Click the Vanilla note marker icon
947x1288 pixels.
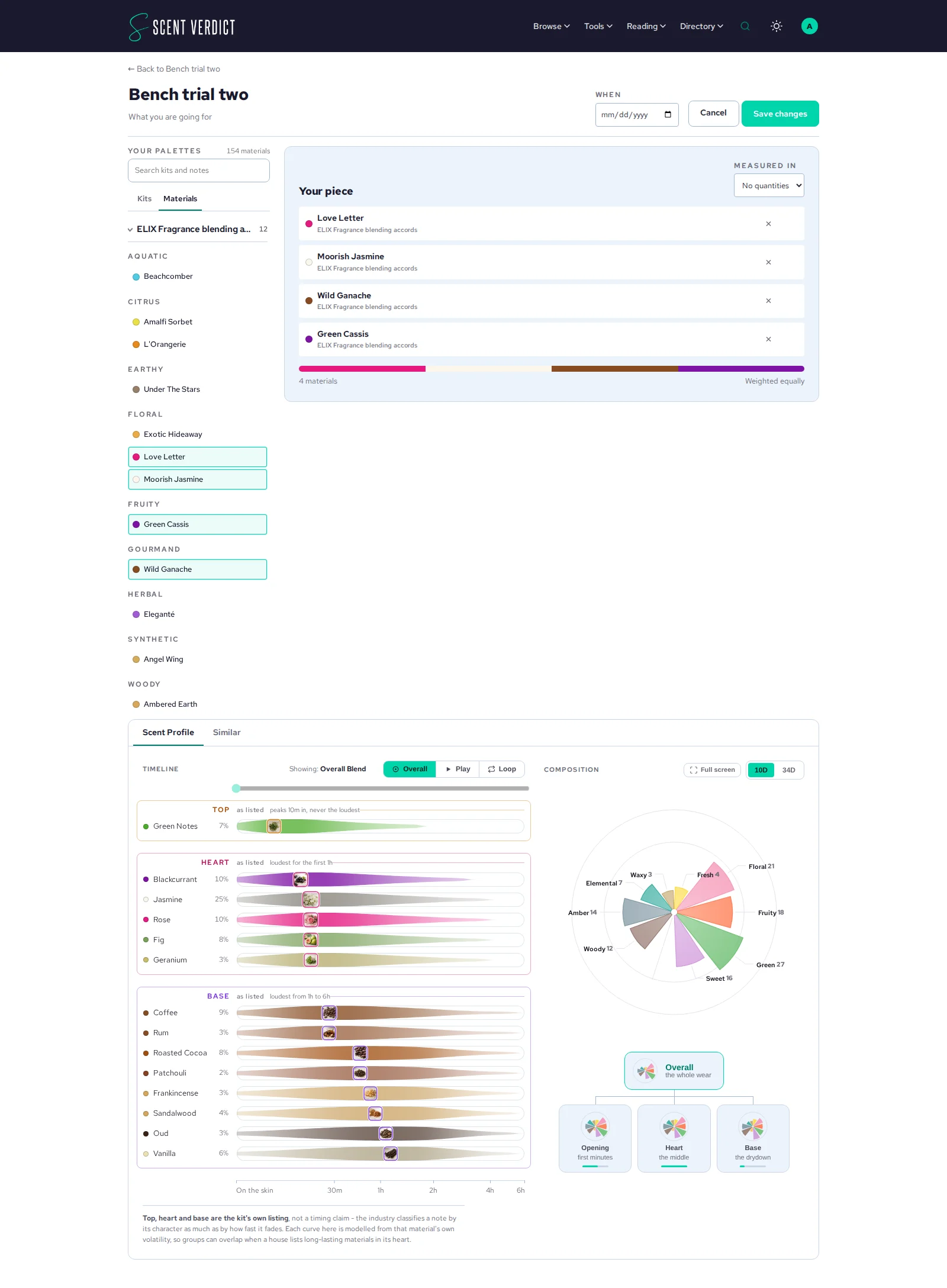tap(390, 1154)
